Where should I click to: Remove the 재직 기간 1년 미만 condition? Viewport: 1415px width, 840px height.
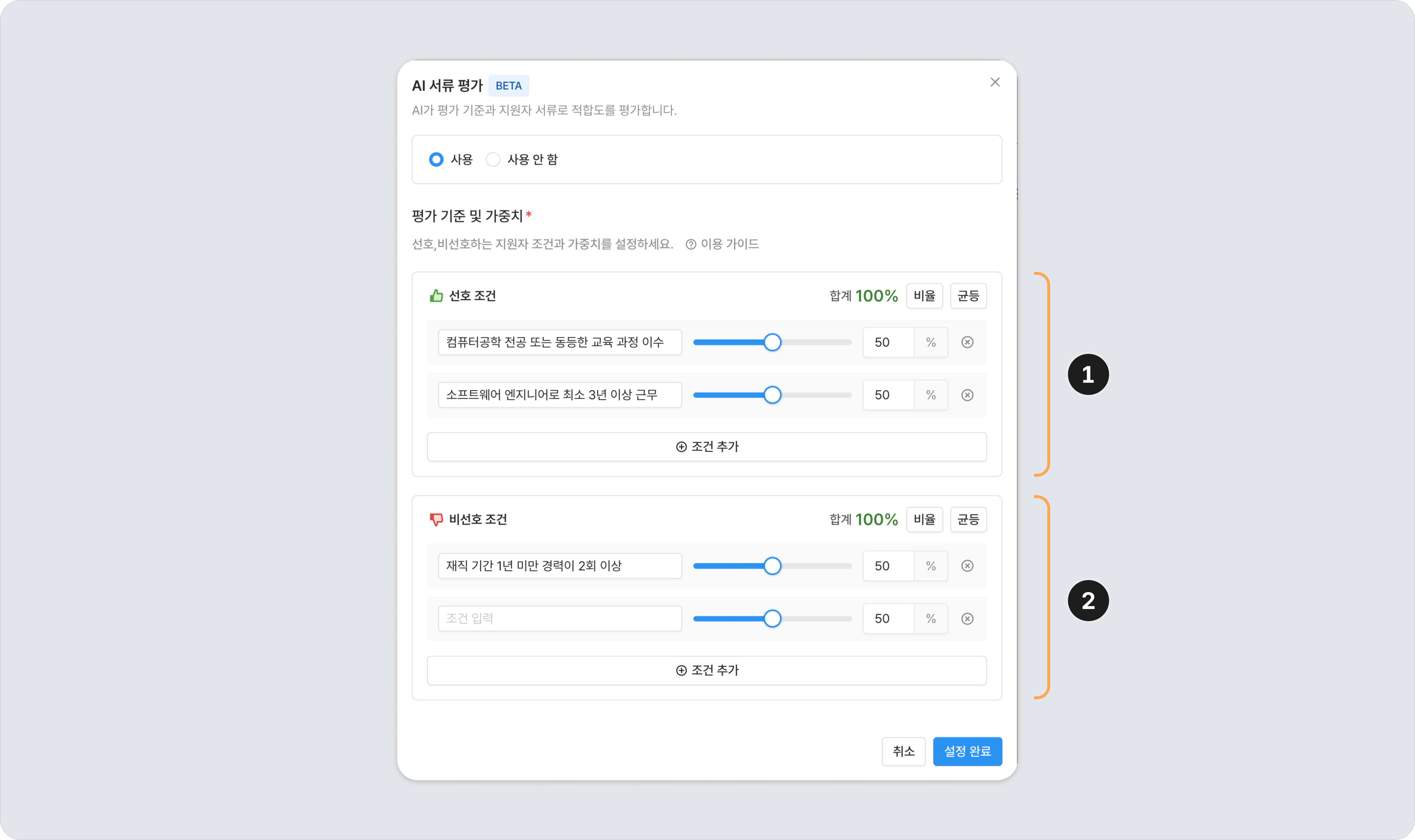pyautogui.click(x=967, y=566)
